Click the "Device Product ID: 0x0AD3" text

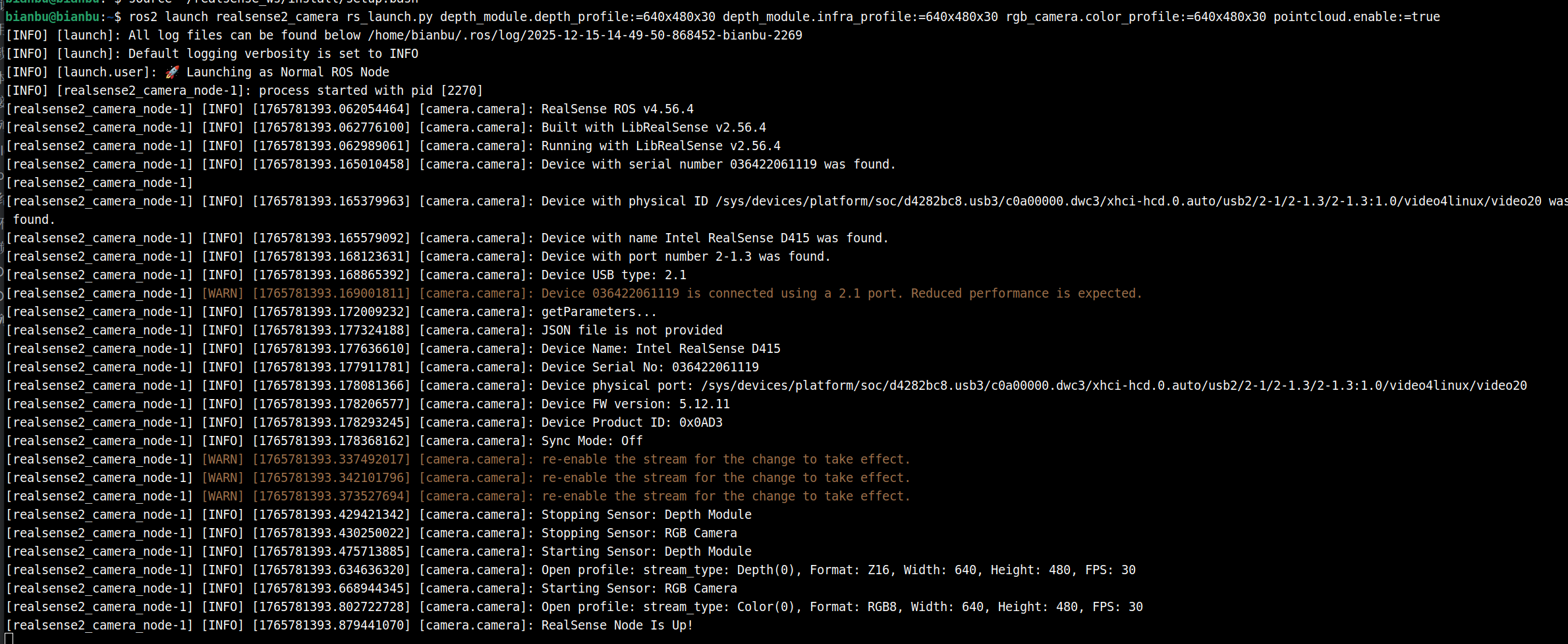pos(631,423)
